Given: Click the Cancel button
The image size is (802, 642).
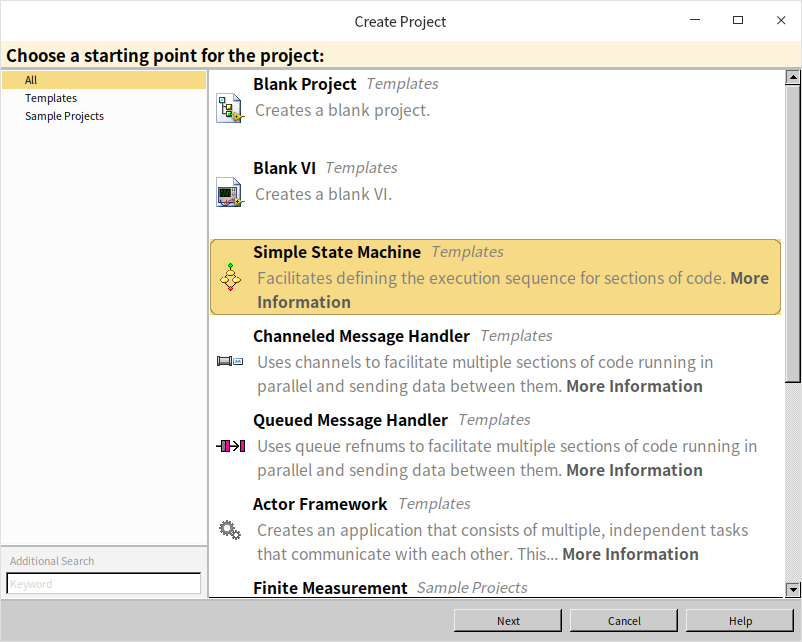Looking at the screenshot, I should [x=624, y=621].
